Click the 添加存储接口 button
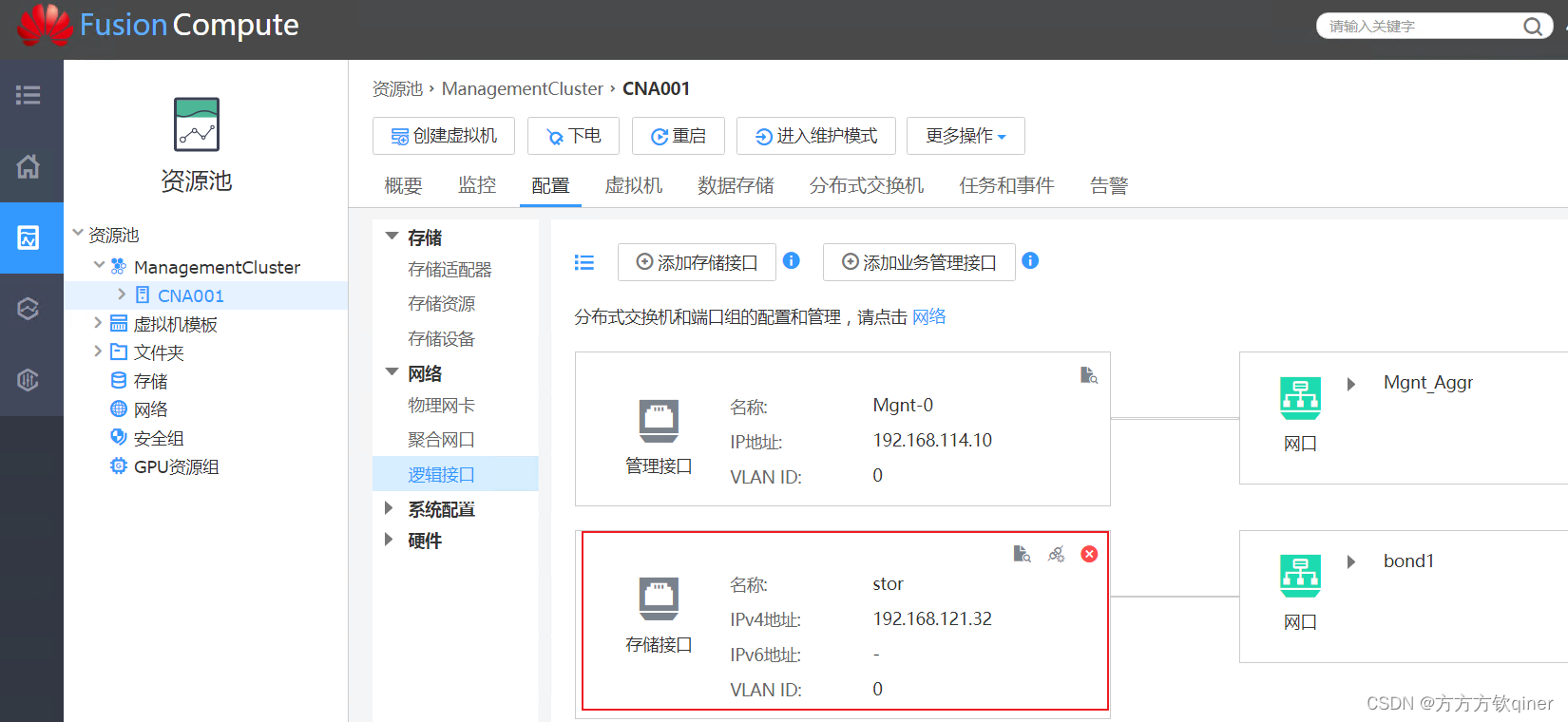 click(x=697, y=262)
